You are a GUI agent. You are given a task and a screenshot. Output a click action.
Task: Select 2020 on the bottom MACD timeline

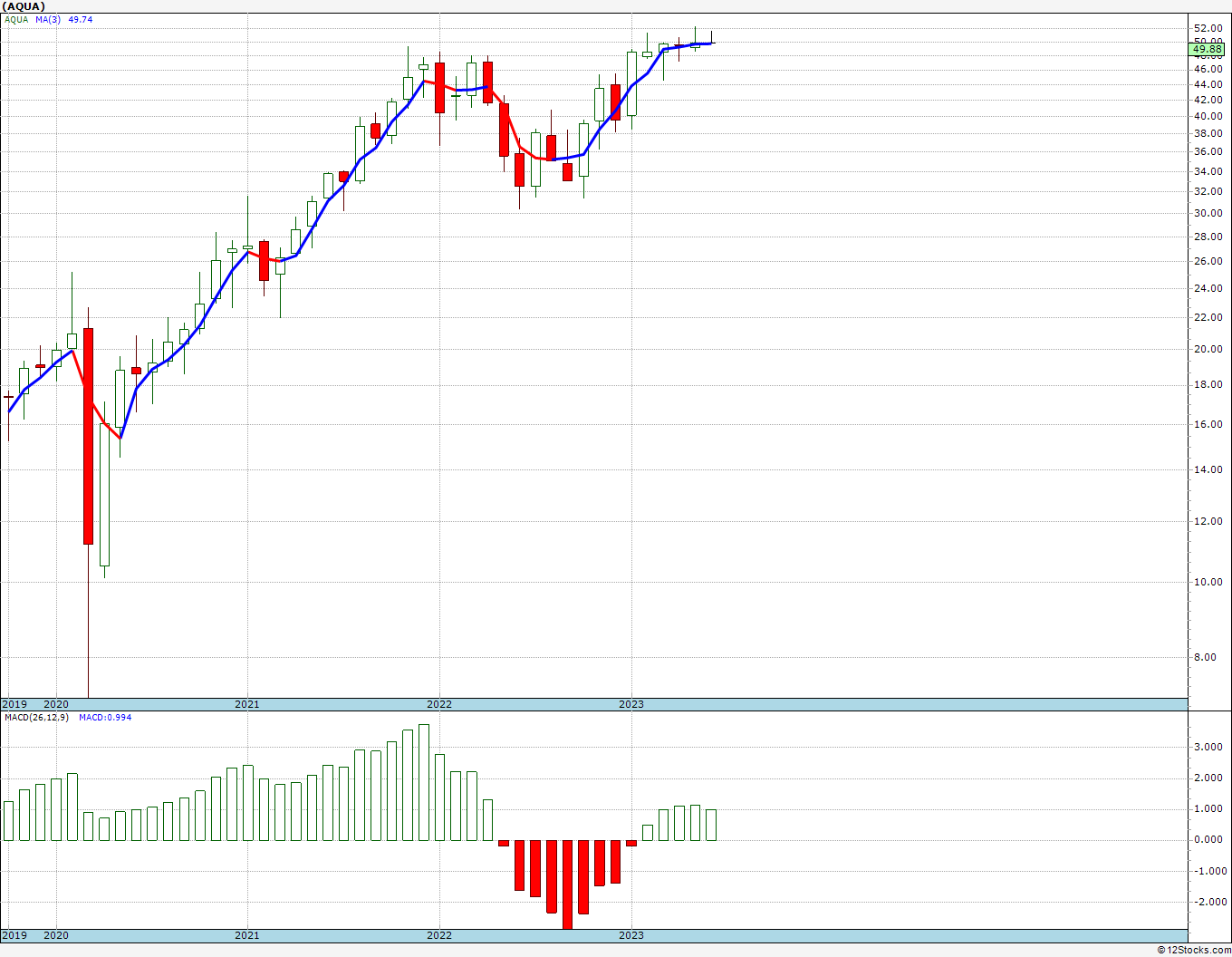56,935
